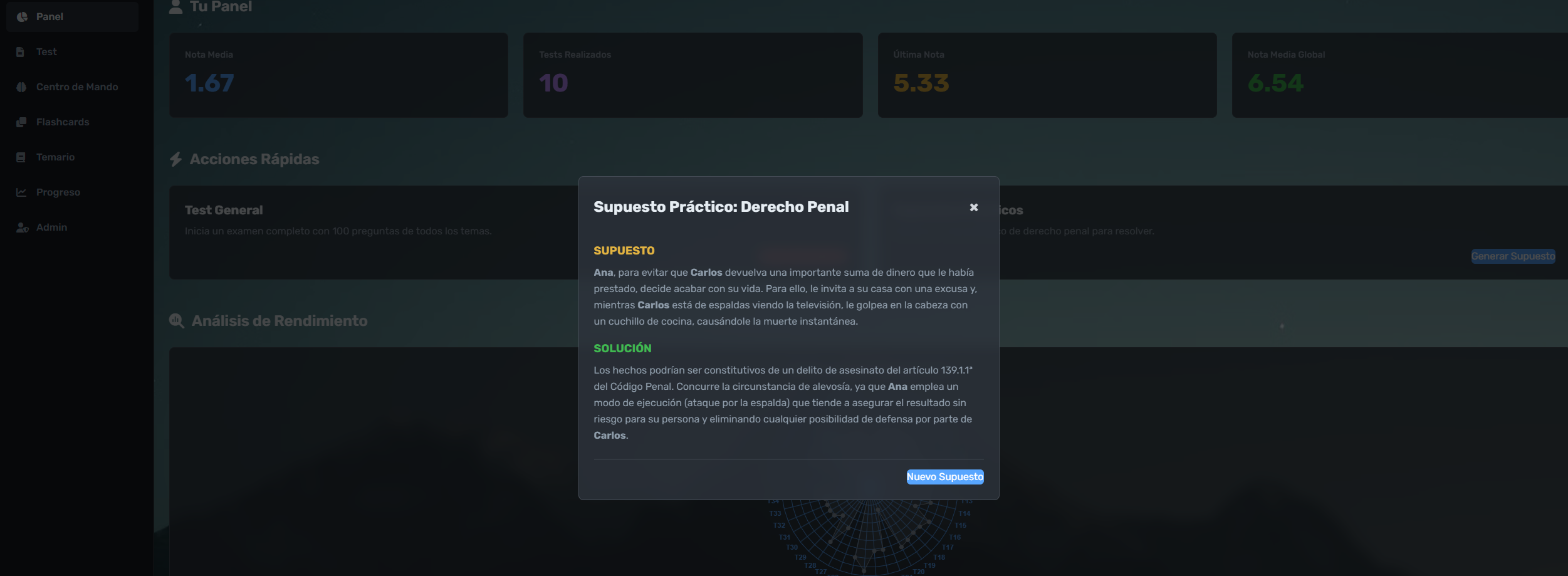
Task: Click the Admin user-gear icon
Action: tap(22, 228)
